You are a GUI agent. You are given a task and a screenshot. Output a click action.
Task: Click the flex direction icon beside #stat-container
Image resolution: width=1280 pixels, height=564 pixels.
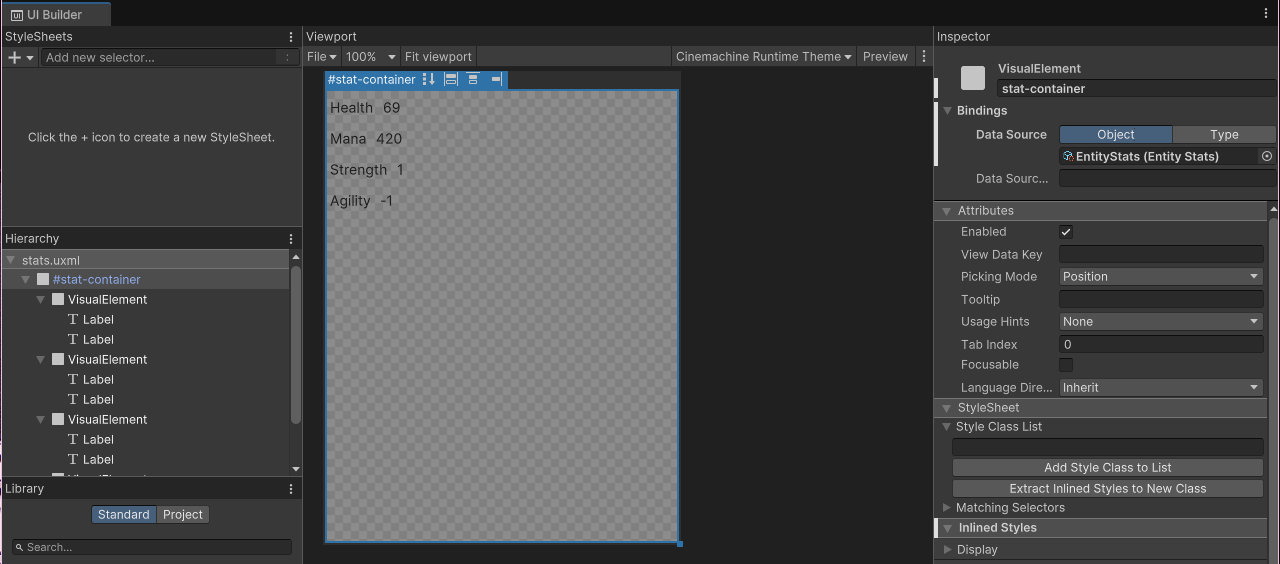[x=429, y=80]
